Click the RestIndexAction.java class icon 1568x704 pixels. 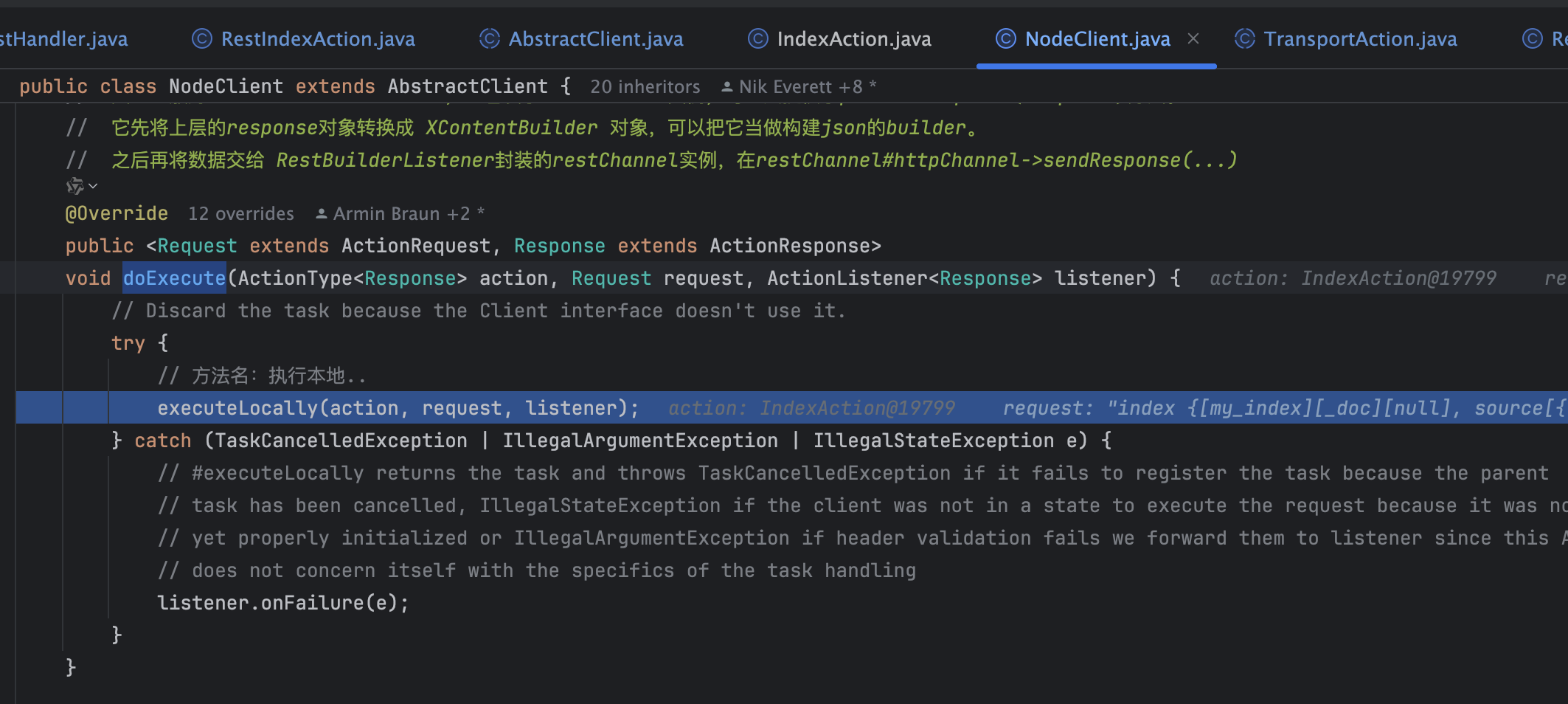point(201,38)
